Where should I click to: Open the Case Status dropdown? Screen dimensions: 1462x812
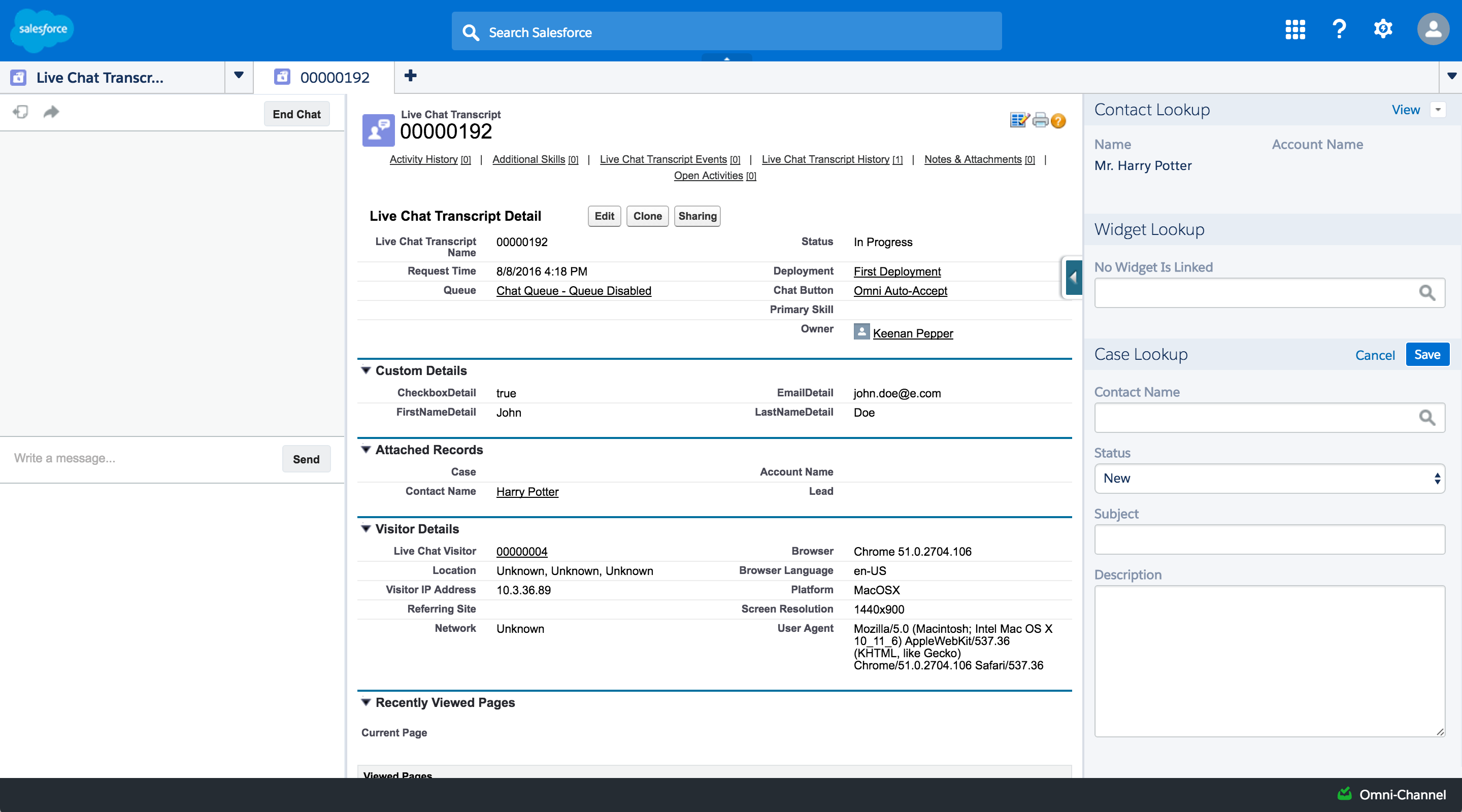pos(1269,479)
